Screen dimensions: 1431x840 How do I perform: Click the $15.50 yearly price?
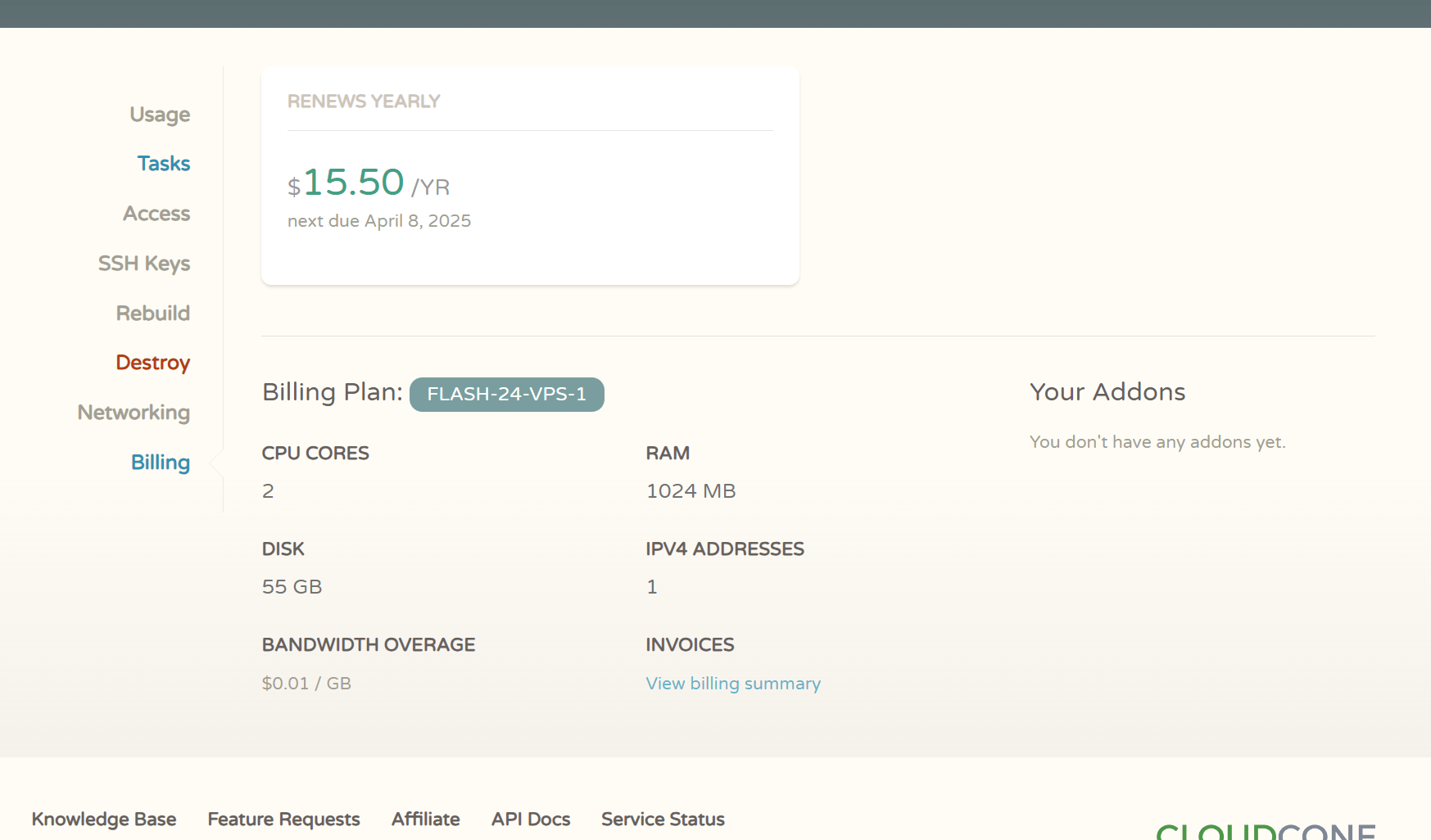coord(354,183)
